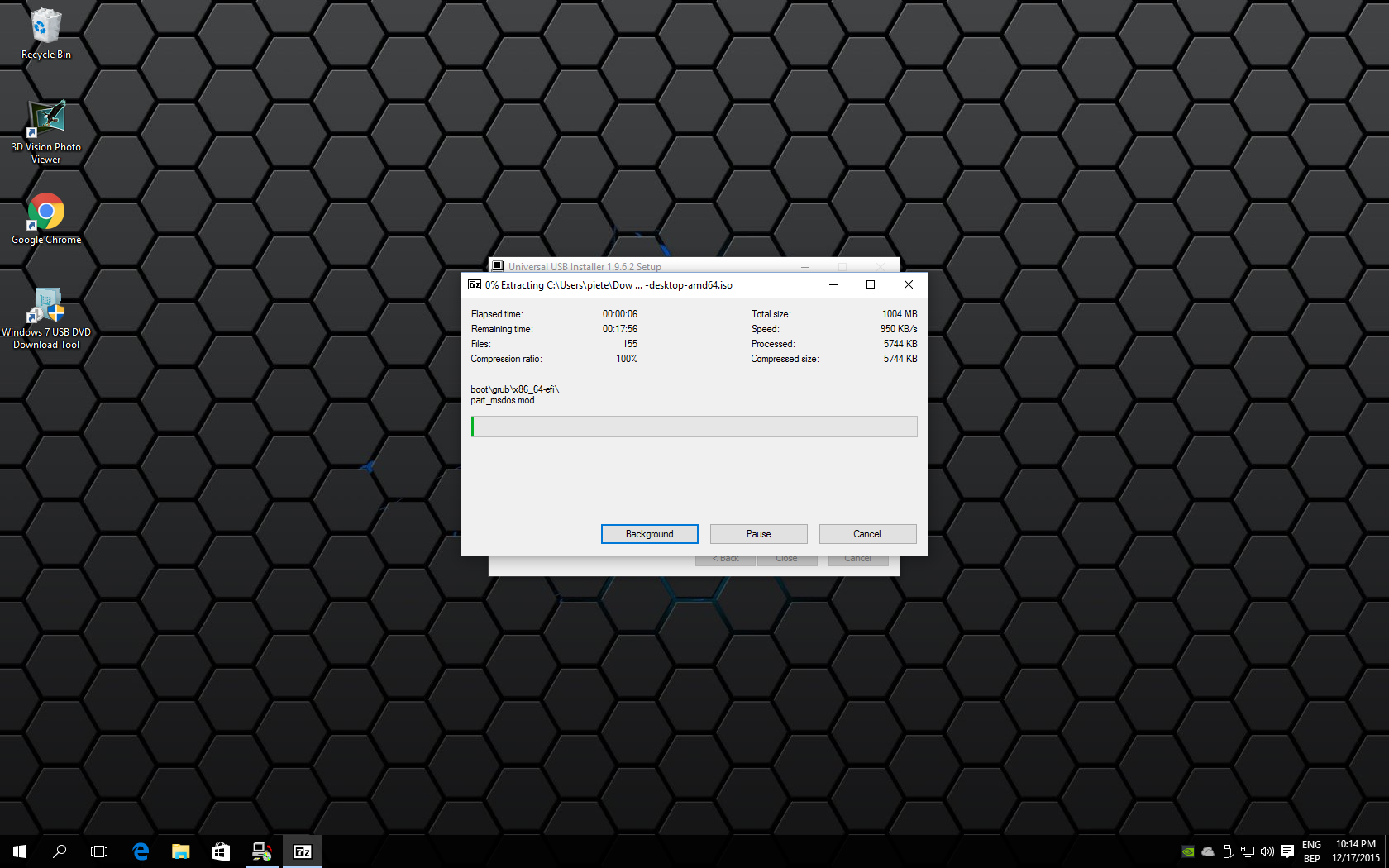This screenshot has width=1389, height=868.
Task: Close the 7-Zip extracting dialog
Action: pos(909,284)
